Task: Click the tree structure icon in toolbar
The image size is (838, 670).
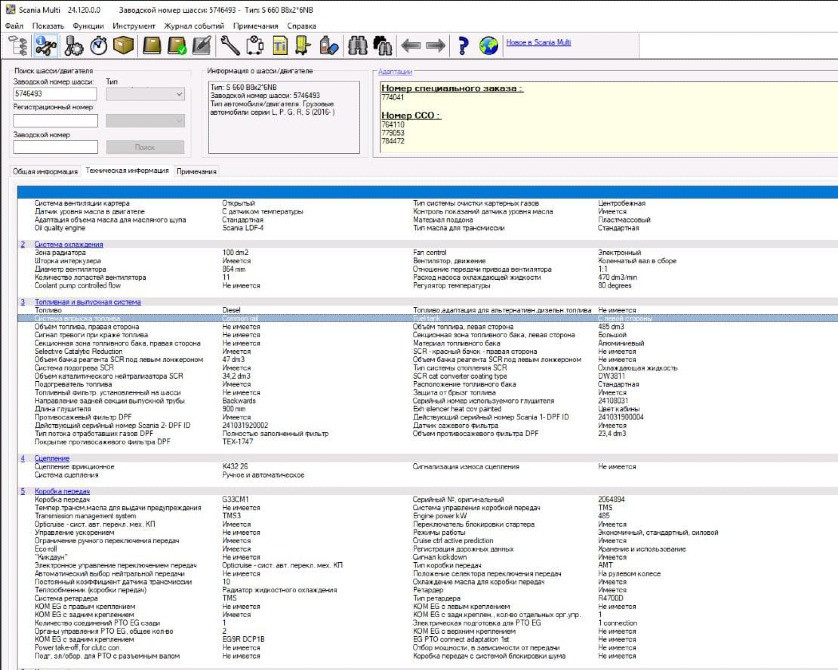Action: click(17, 45)
